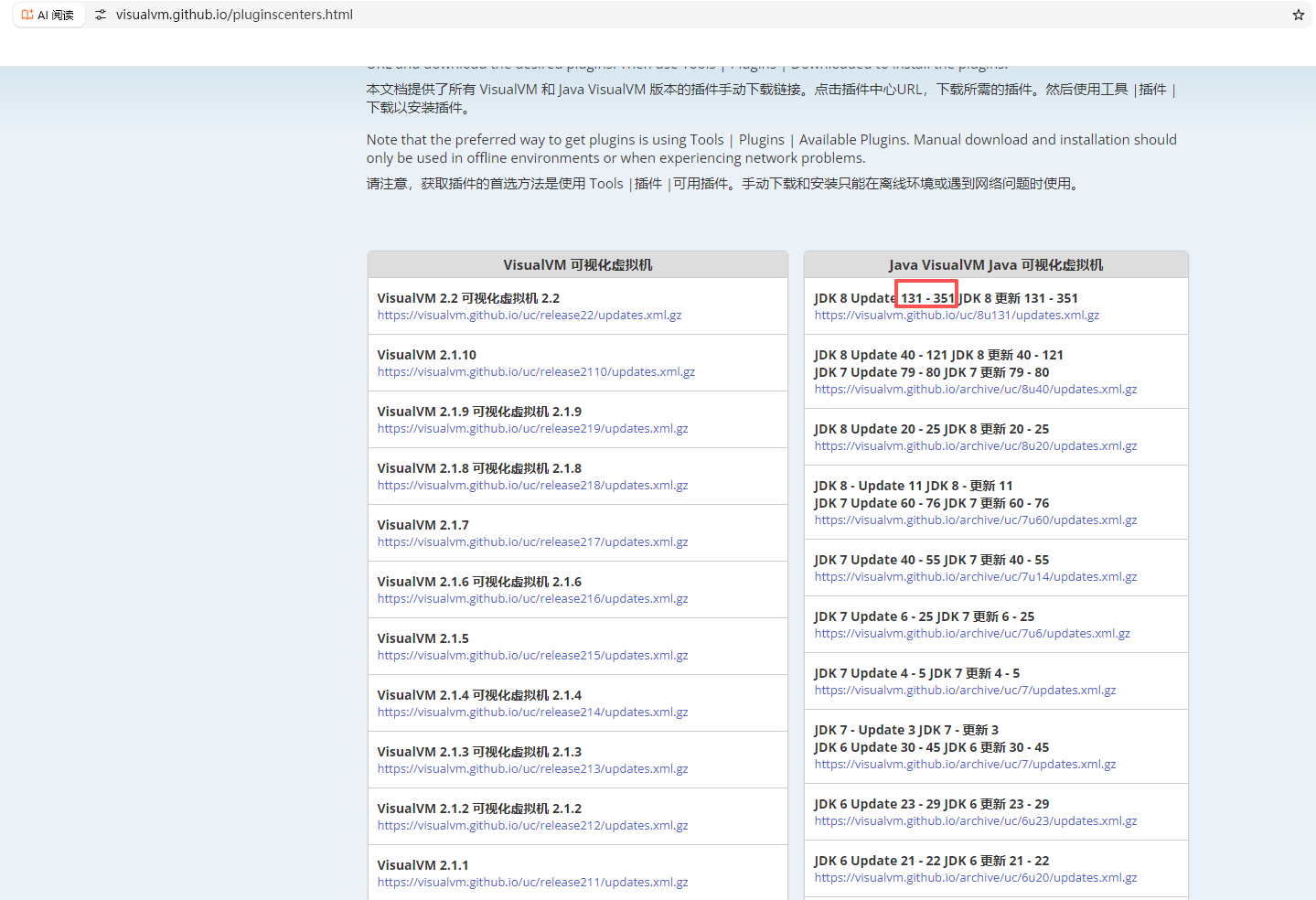Open the release215 updates.xml.gz link
The image size is (1316, 900).
click(532, 656)
